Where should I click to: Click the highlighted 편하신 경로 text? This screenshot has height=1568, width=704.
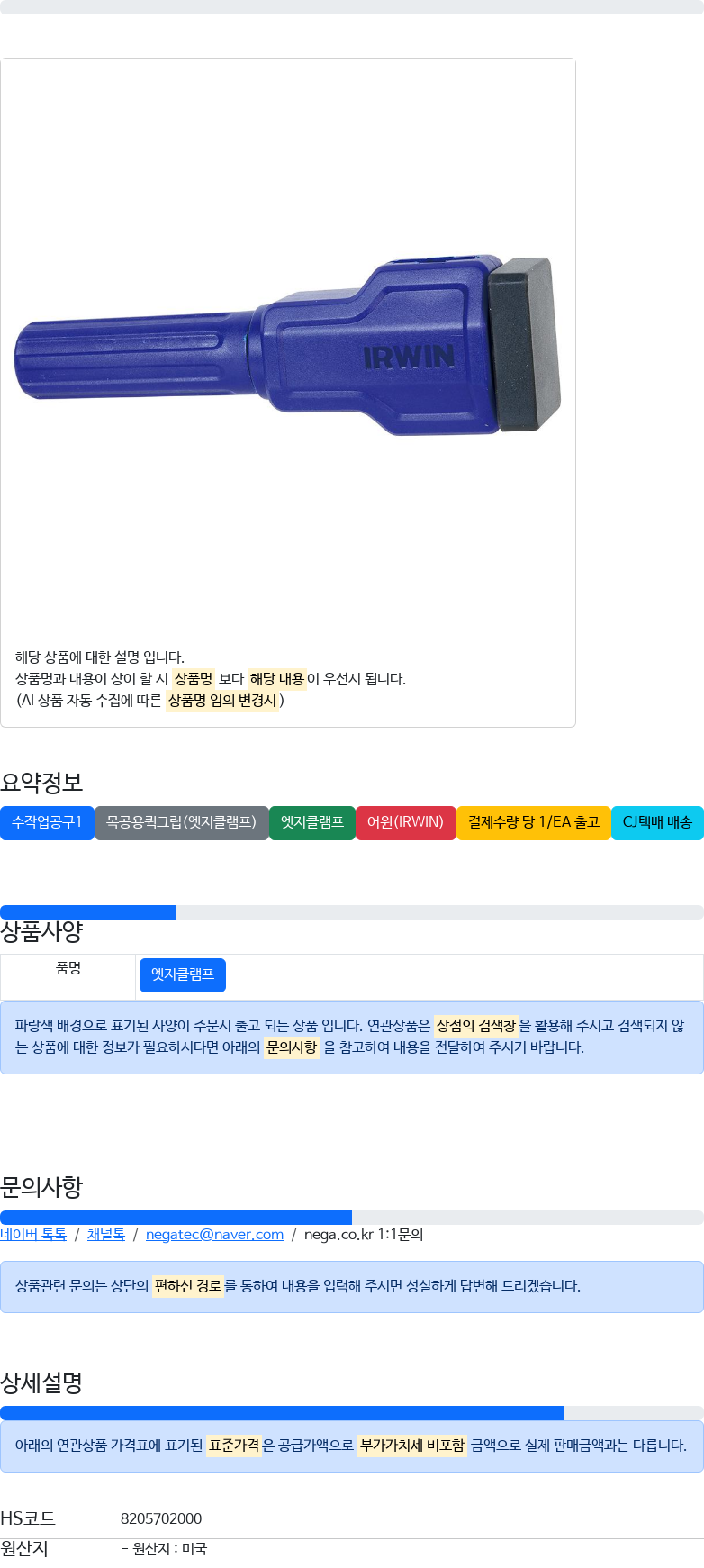[x=187, y=1286]
